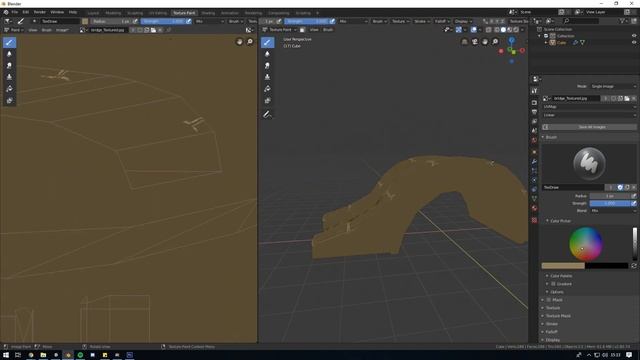Open the Linear interpolation dropdown
The image size is (640, 360).
coord(589,115)
